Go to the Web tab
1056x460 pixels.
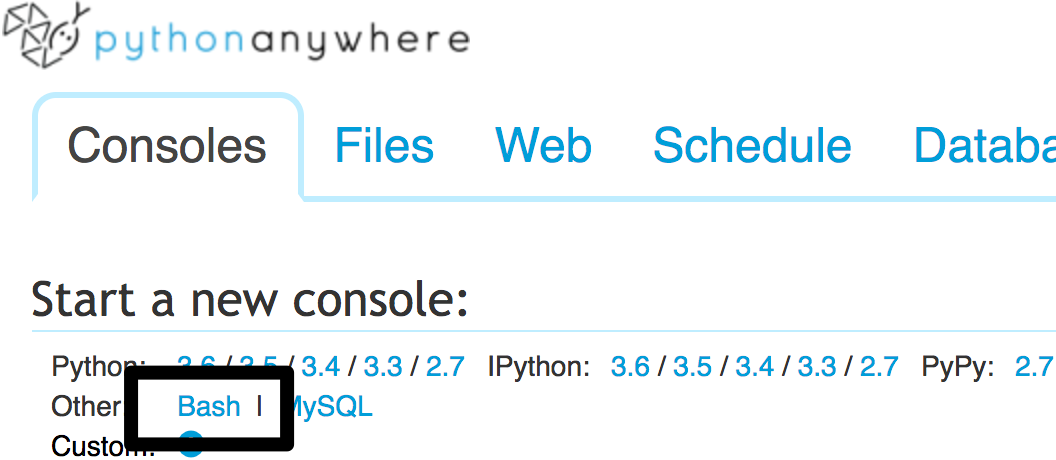544,146
